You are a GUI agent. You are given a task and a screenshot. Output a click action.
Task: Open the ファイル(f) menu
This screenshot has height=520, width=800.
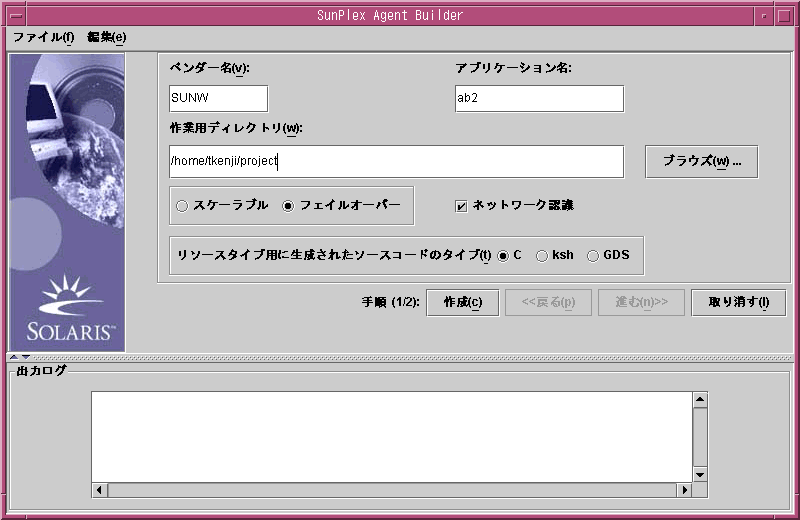tap(43, 37)
